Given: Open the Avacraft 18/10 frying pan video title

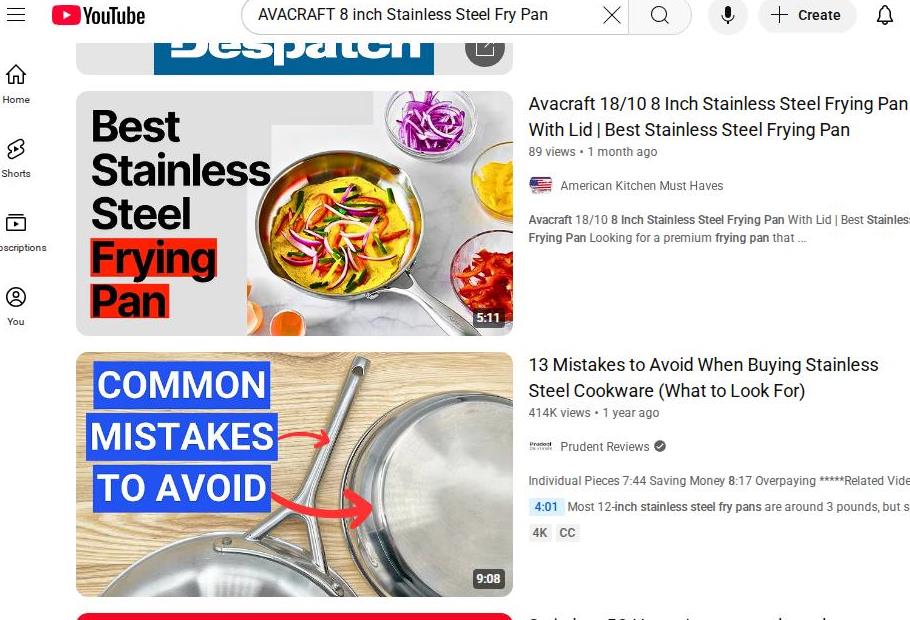Looking at the screenshot, I should pyautogui.click(x=718, y=117).
